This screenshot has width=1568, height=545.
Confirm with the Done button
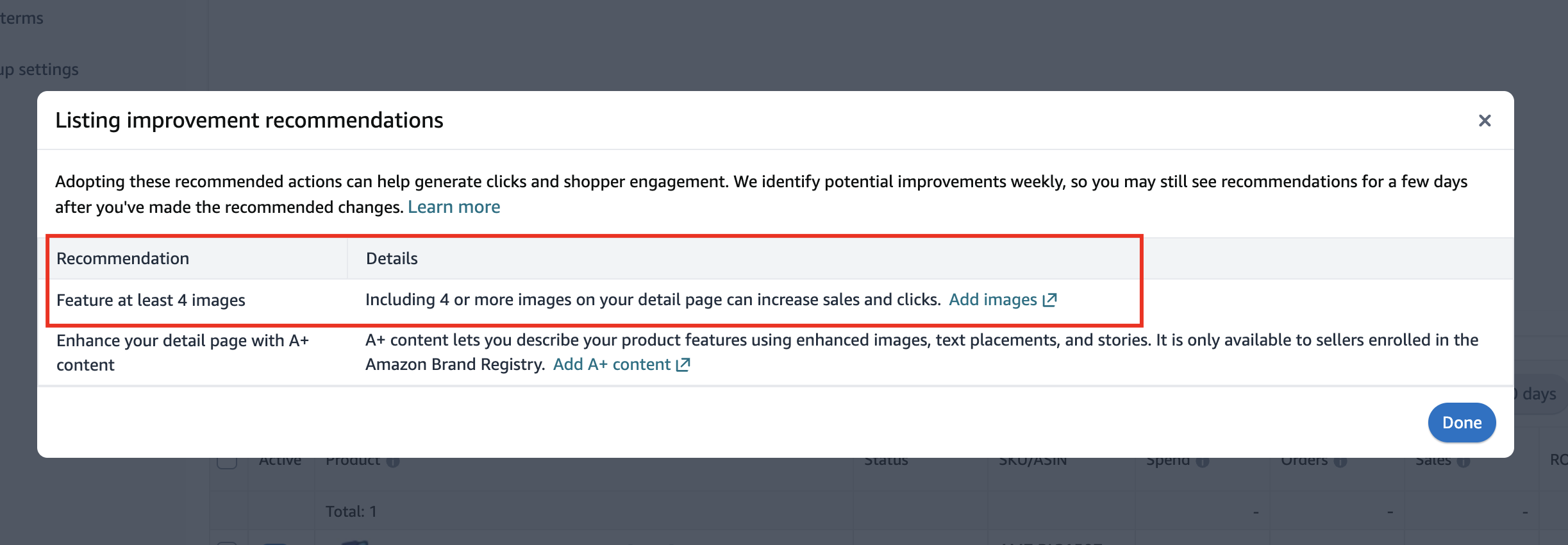click(1462, 423)
